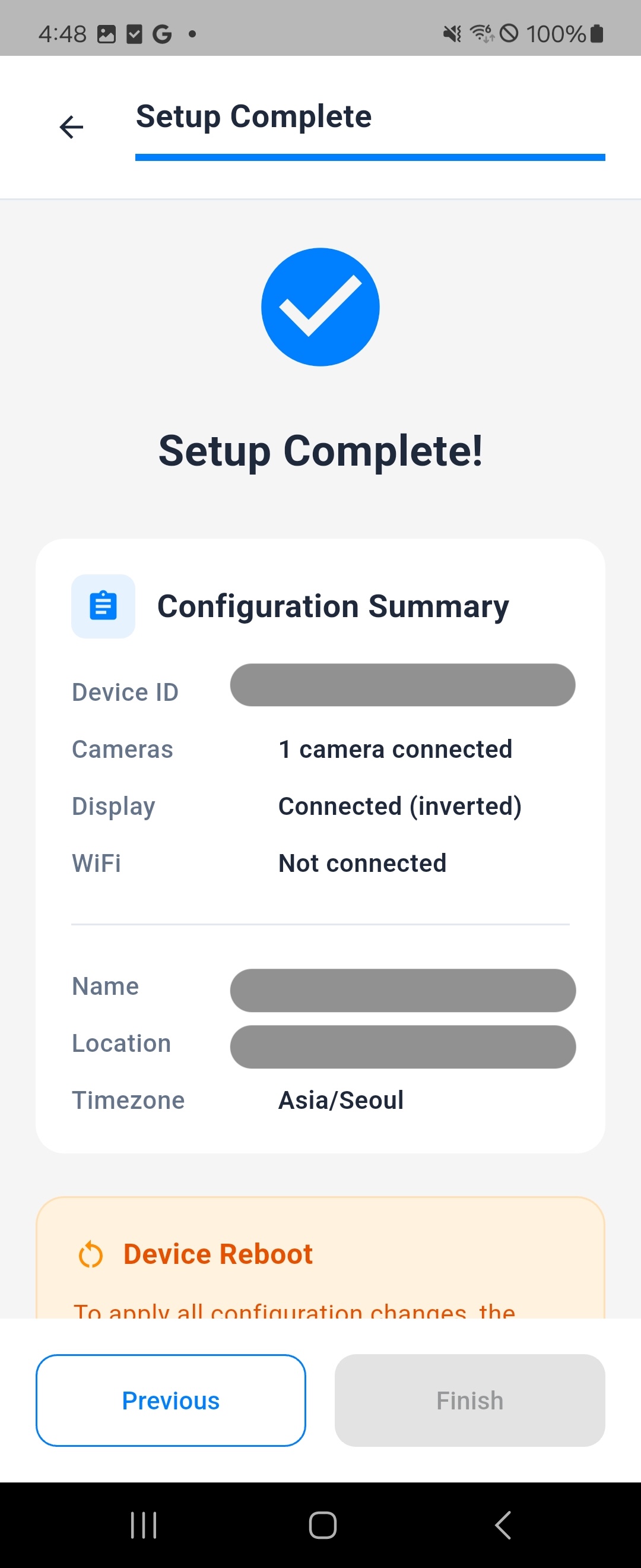Open Android recent apps button
This screenshot has width=641, height=1568.
(144, 1525)
